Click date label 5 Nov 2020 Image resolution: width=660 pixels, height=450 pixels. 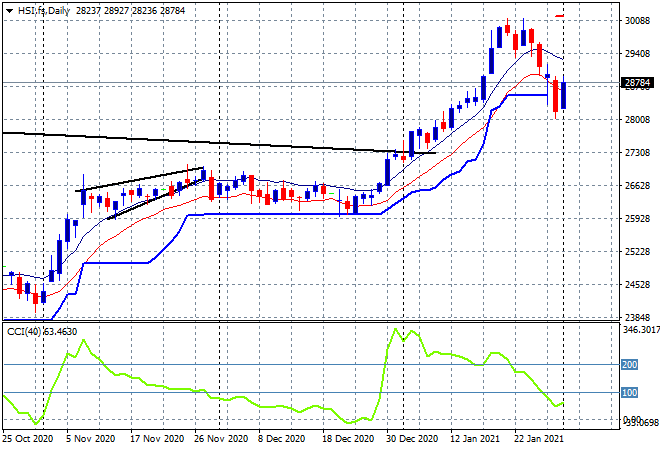tap(90, 439)
